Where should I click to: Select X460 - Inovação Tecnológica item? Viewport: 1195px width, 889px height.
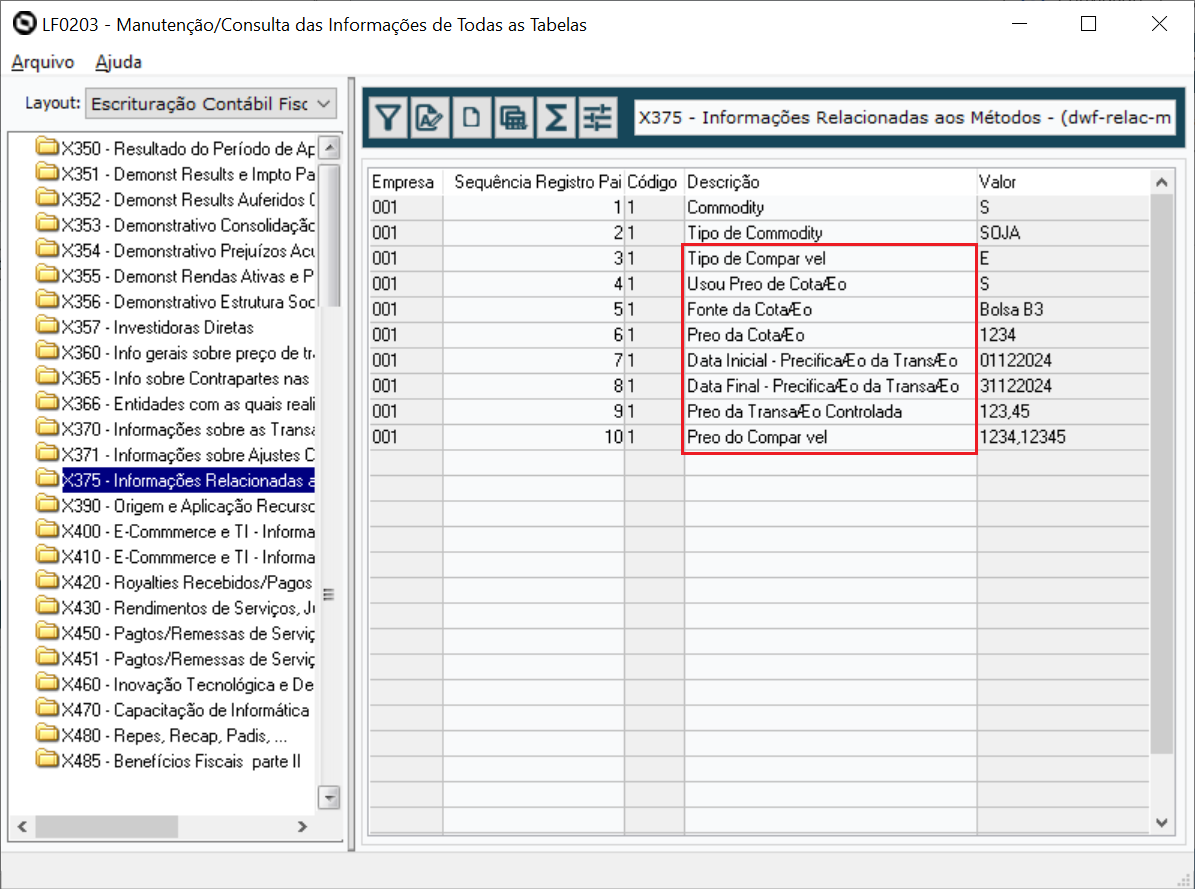tap(187, 685)
